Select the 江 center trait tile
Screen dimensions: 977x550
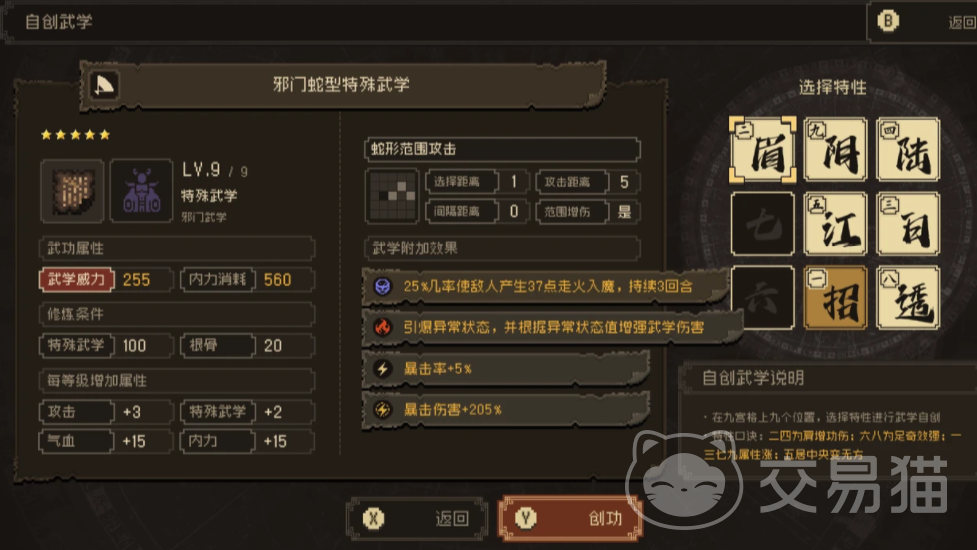click(836, 224)
